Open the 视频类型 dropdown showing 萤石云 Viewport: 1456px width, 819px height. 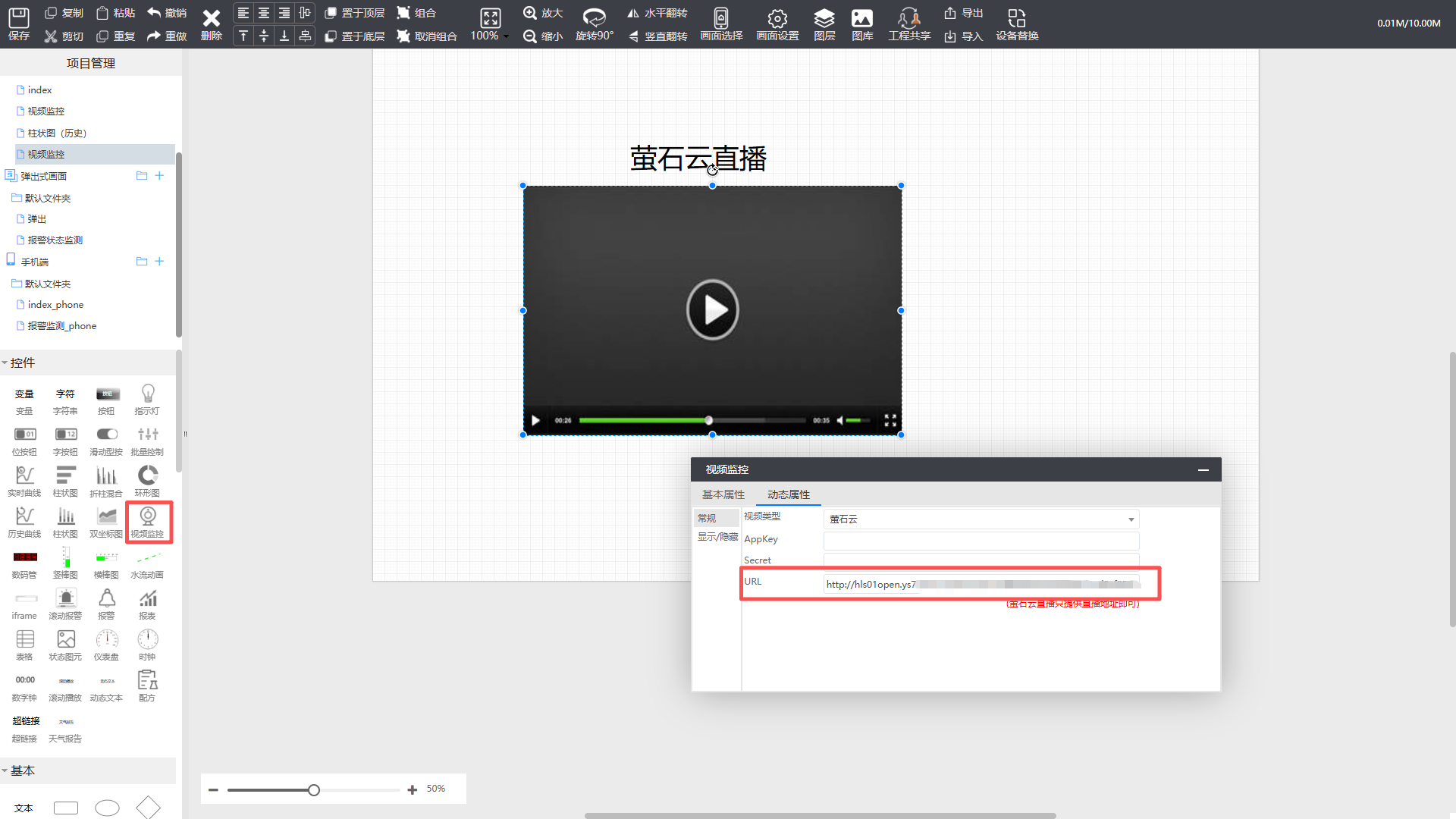(981, 519)
